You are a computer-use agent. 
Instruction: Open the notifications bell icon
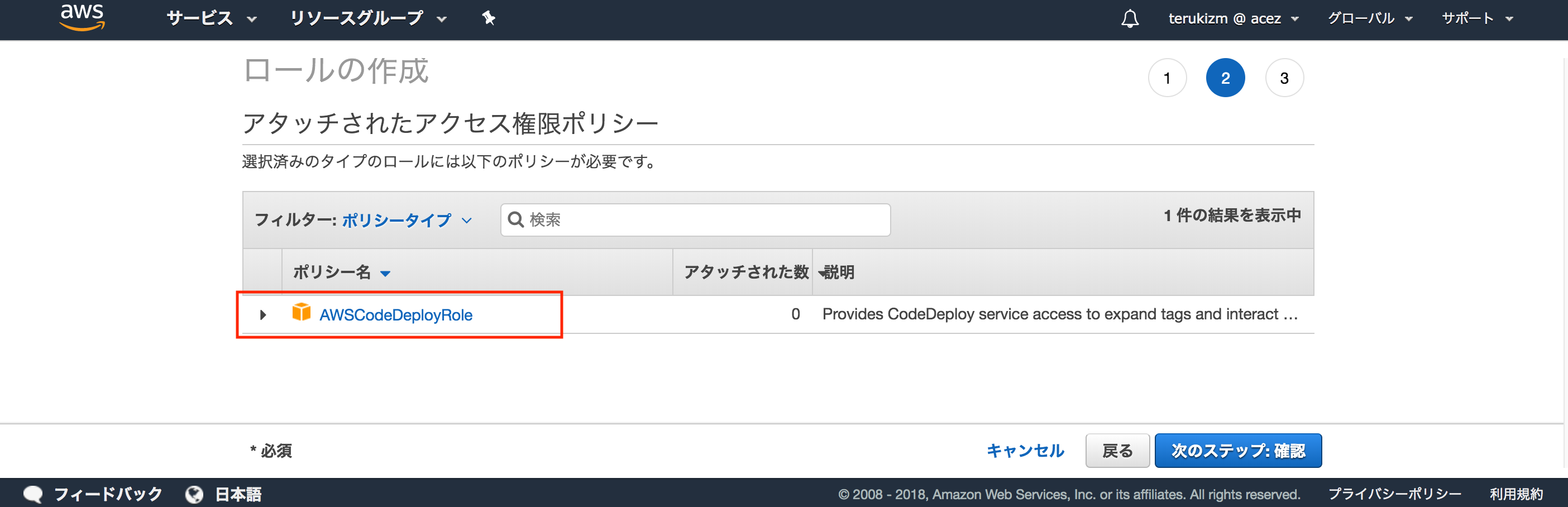tap(1130, 18)
